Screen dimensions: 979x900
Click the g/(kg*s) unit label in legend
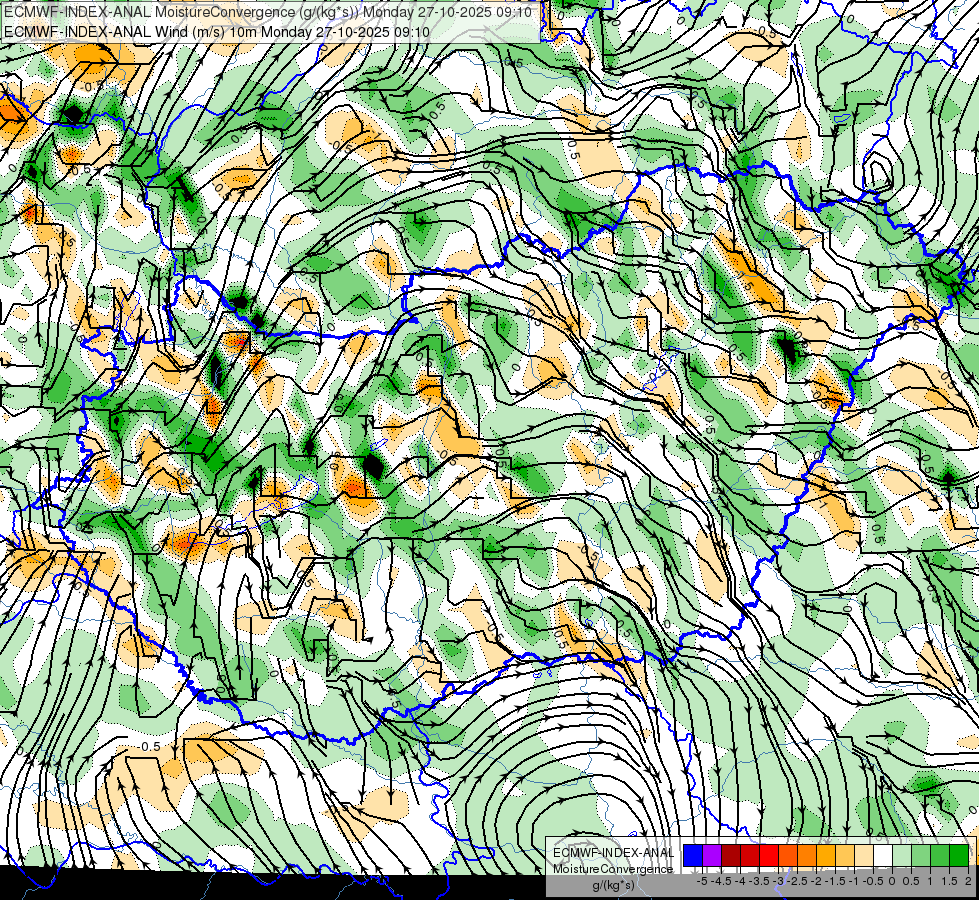[614, 885]
